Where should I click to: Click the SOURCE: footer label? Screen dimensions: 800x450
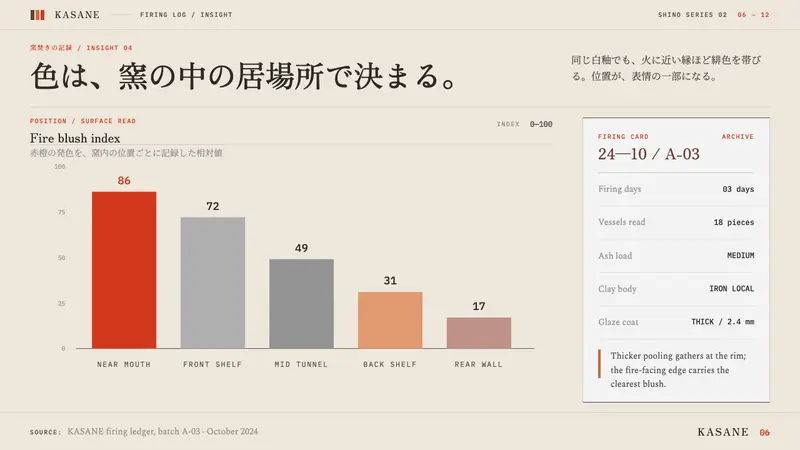(x=45, y=432)
